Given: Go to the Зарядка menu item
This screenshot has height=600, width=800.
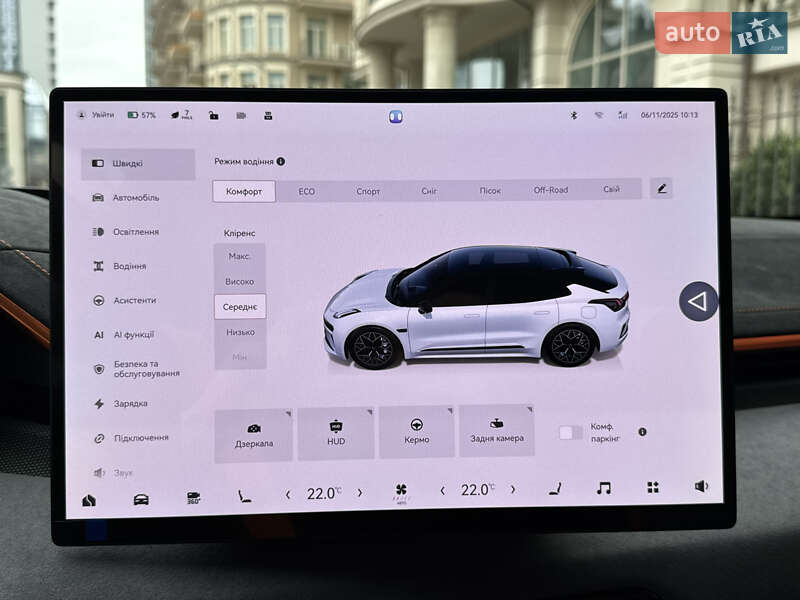Looking at the screenshot, I should pyautogui.click(x=131, y=404).
